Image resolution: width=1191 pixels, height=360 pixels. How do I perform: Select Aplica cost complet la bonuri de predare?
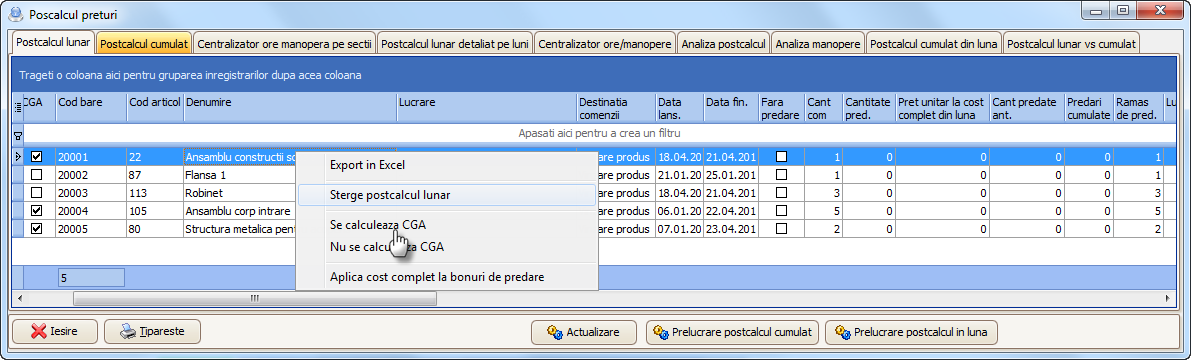click(x=447, y=277)
